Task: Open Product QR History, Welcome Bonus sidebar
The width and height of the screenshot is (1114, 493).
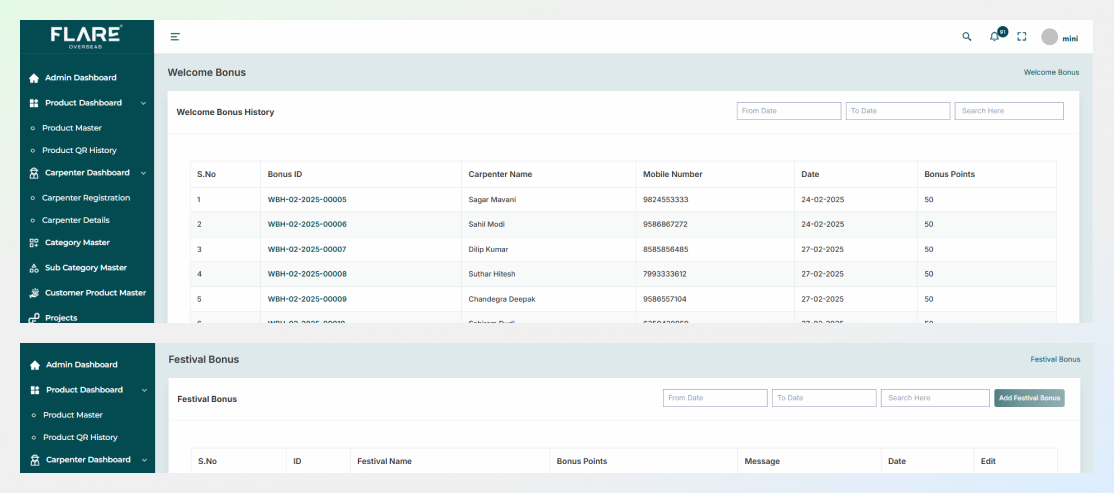Action: [79, 151]
